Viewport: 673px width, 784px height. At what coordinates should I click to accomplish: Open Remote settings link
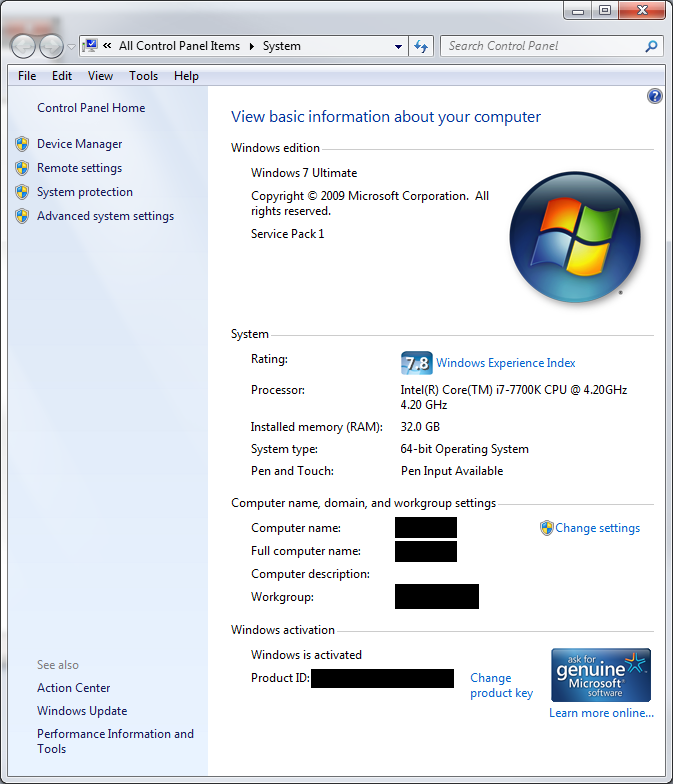pos(80,168)
